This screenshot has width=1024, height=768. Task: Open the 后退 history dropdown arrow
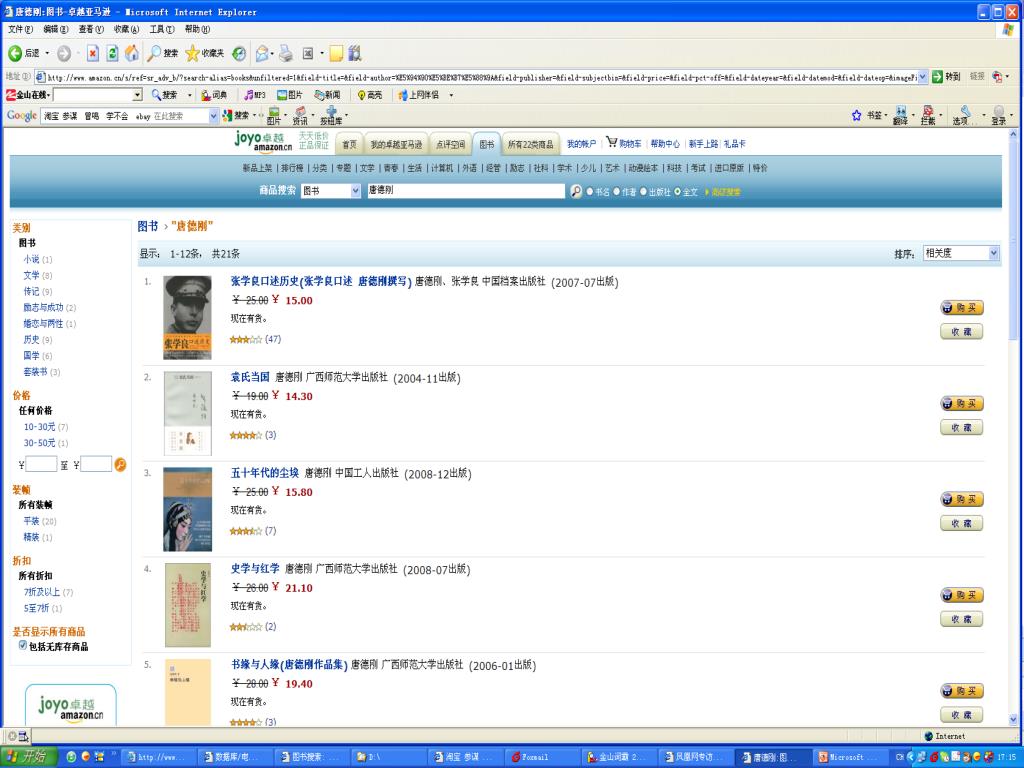click(x=47, y=54)
